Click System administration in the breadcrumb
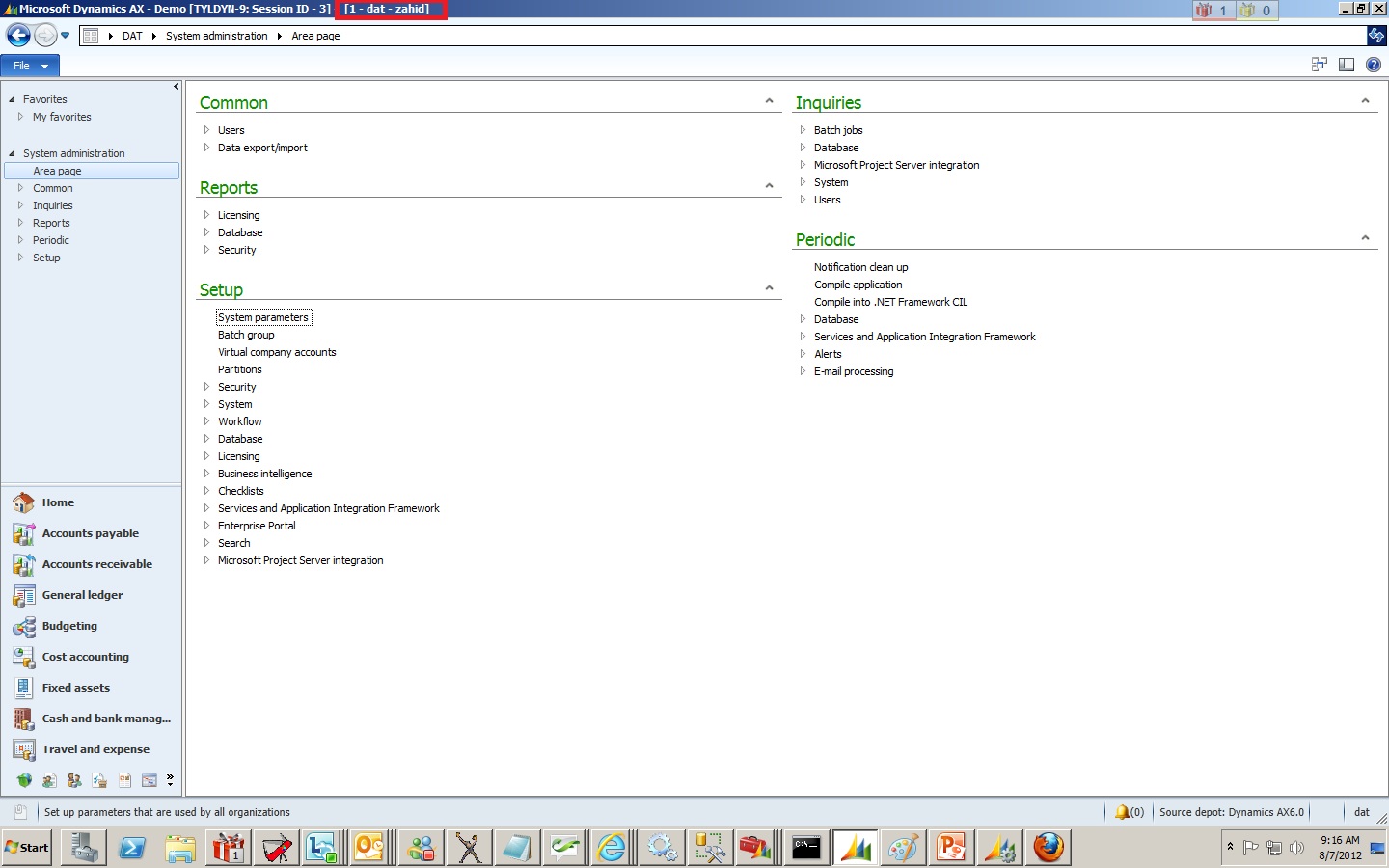Screen dimensions: 1389x868 pyautogui.click(x=217, y=36)
